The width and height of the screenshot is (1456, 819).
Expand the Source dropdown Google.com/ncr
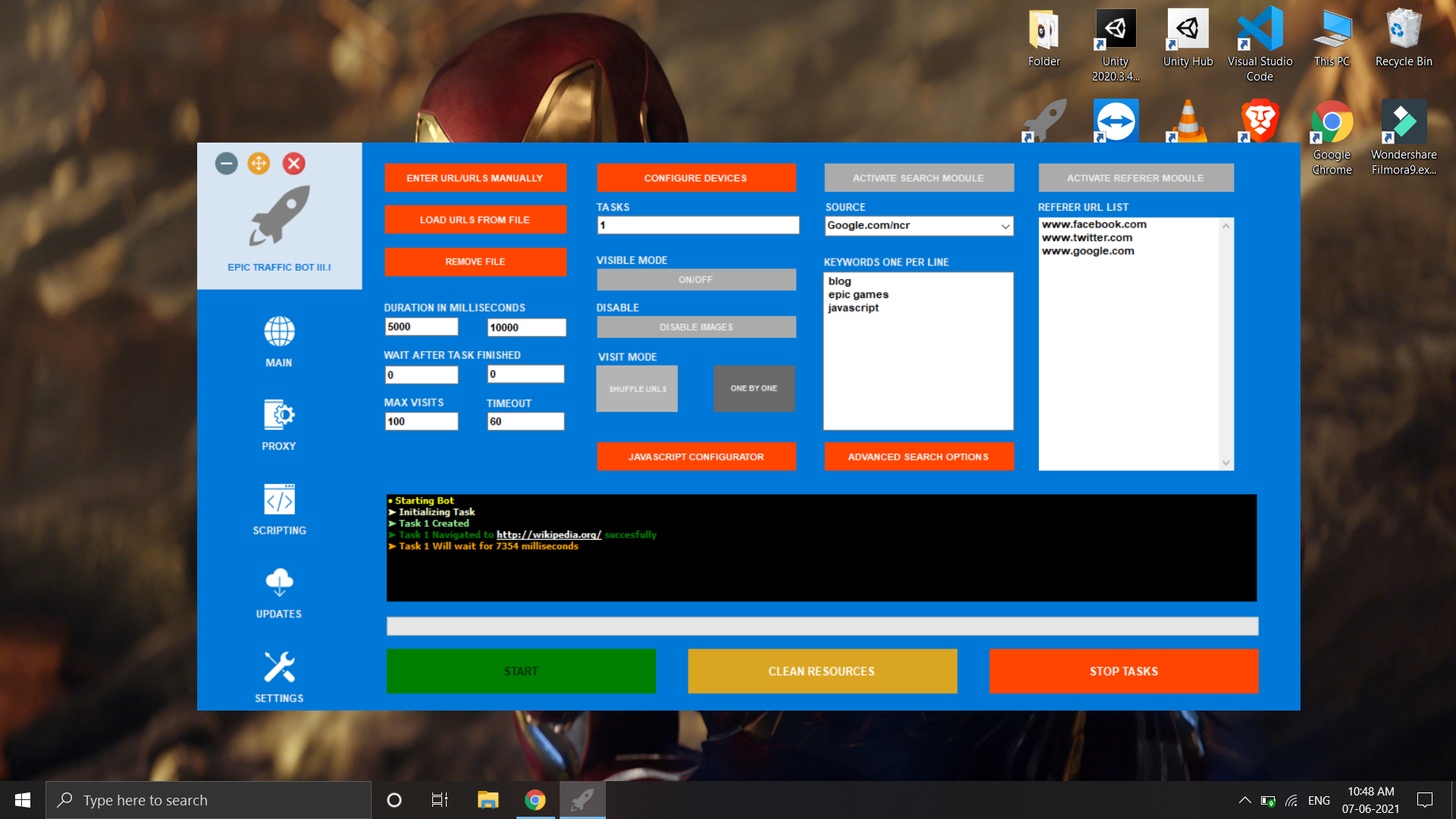tap(1005, 226)
